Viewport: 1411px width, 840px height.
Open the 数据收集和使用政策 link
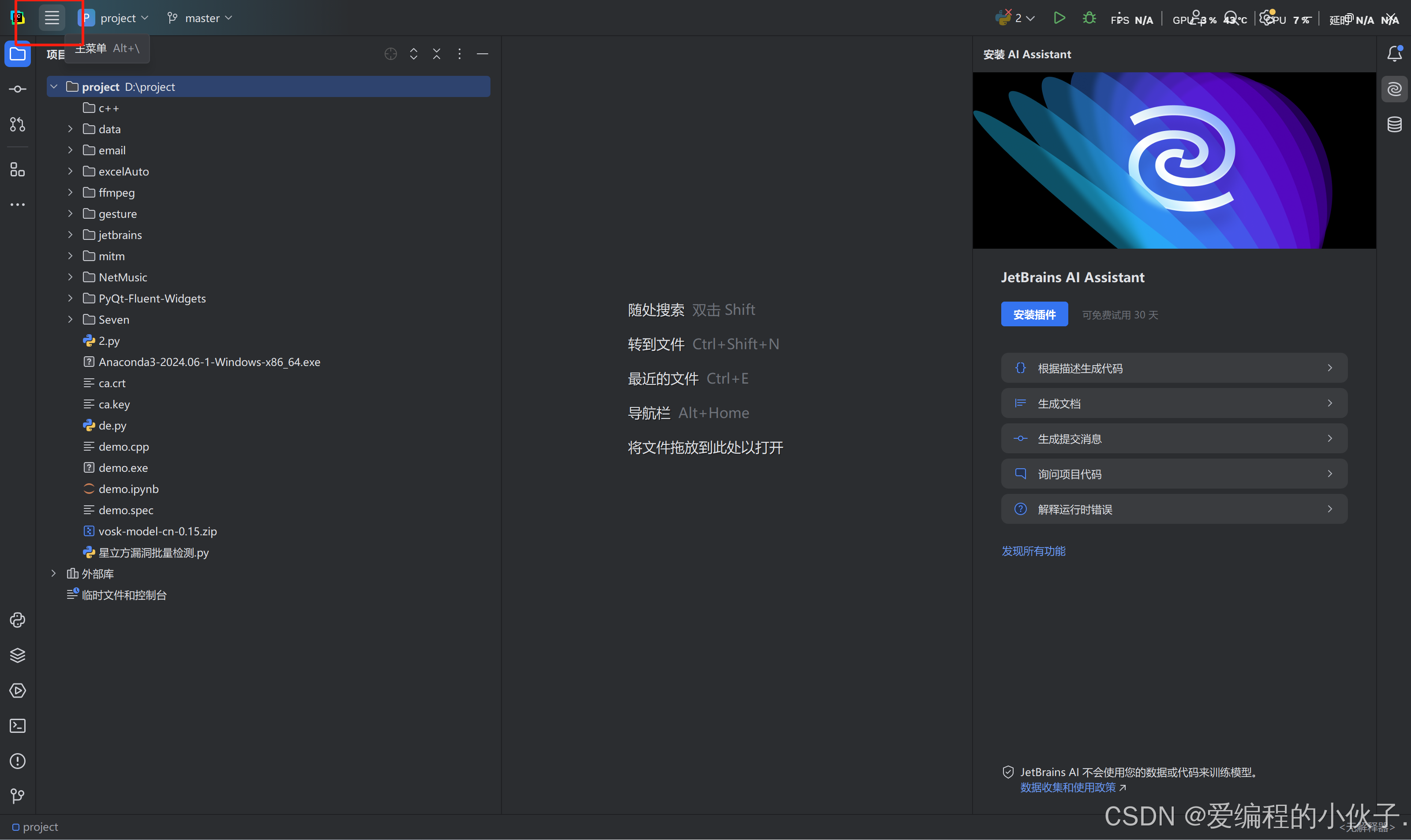pyautogui.click(x=1068, y=788)
